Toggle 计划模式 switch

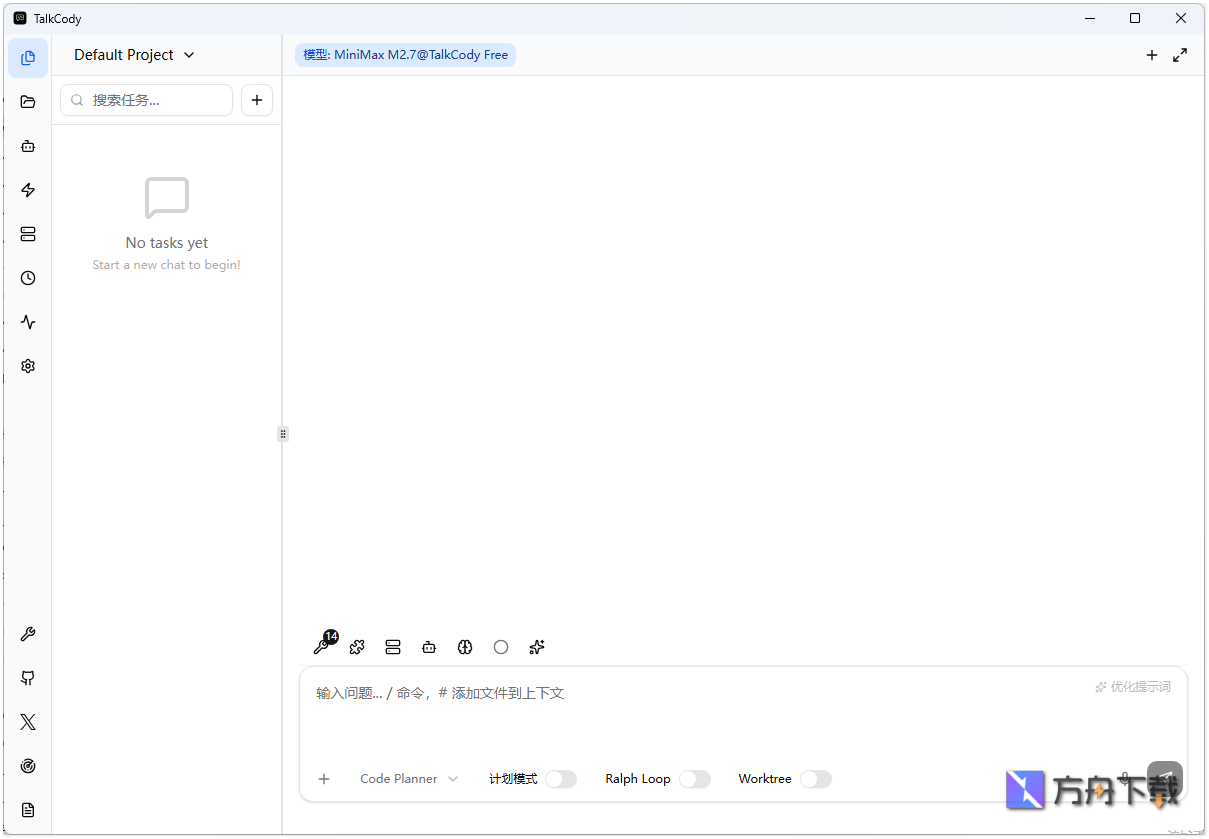(561, 779)
